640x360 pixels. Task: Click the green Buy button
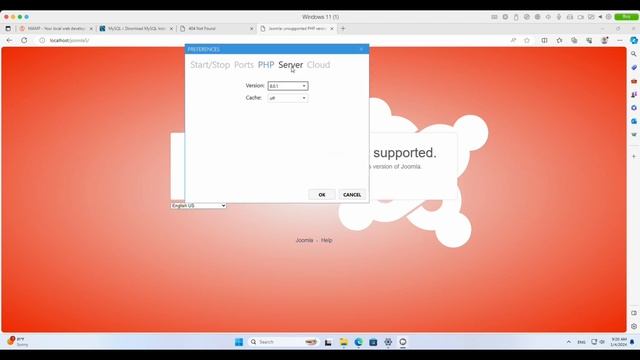tap(627, 17)
